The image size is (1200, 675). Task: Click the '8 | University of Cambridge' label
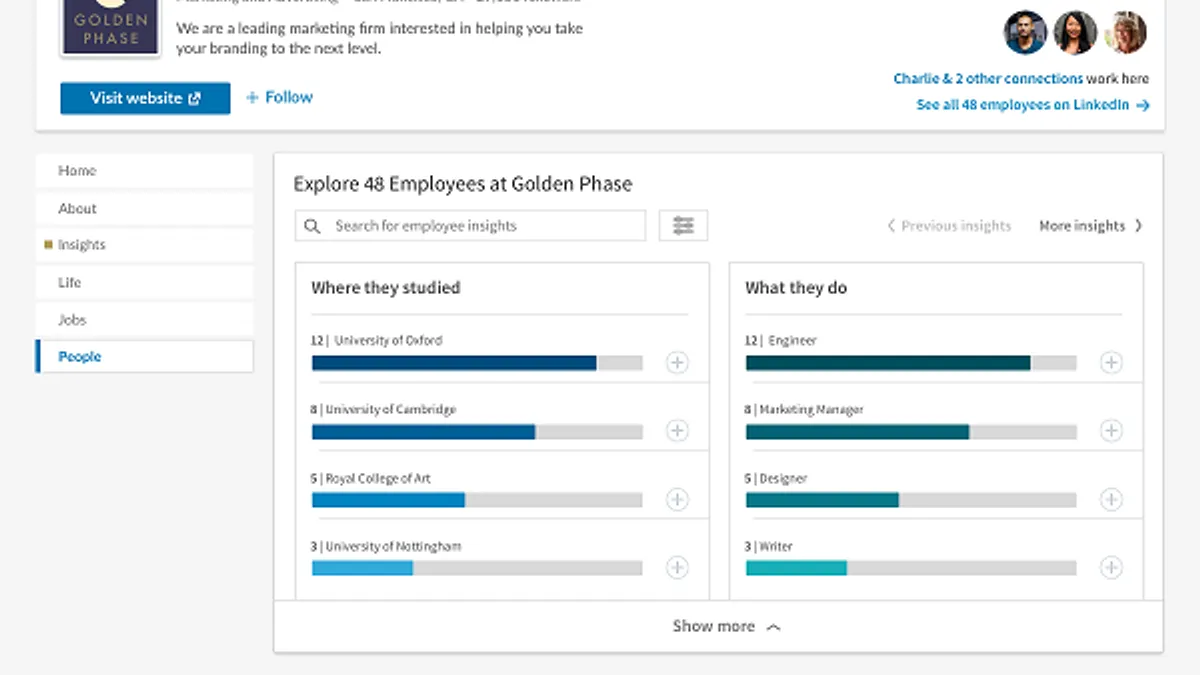[x=383, y=409]
